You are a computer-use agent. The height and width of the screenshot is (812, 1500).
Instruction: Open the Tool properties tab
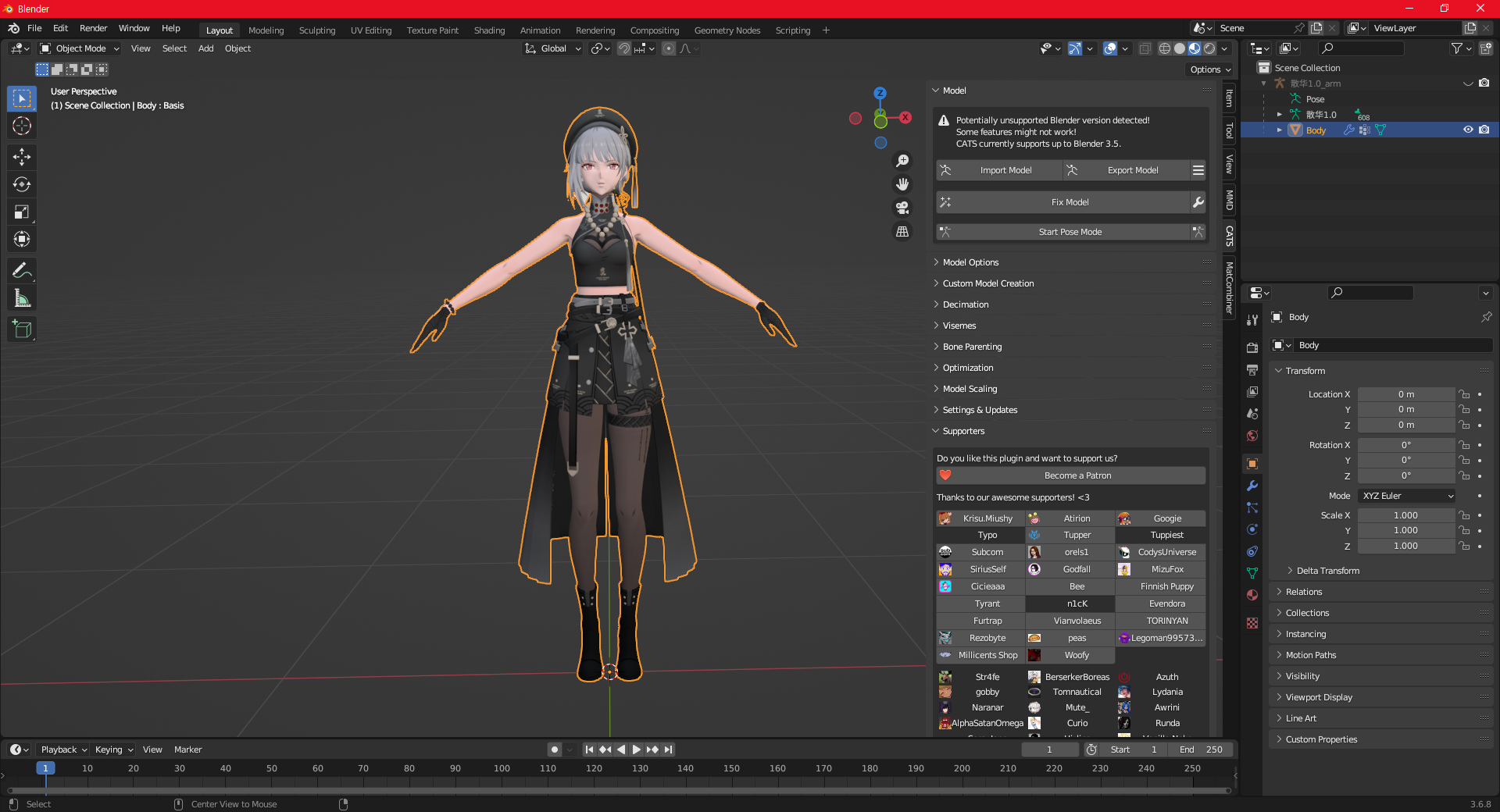pyautogui.click(x=1252, y=320)
